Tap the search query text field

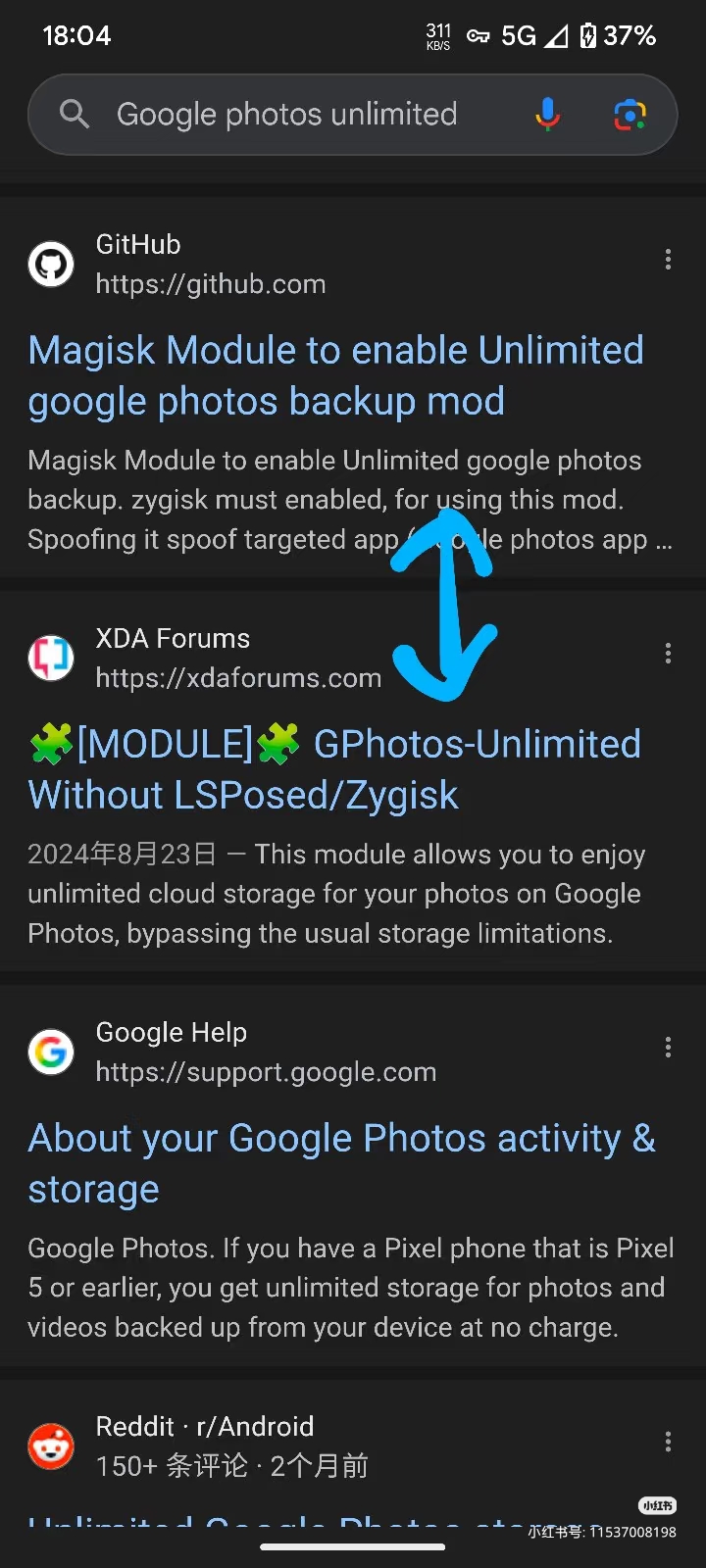287,114
